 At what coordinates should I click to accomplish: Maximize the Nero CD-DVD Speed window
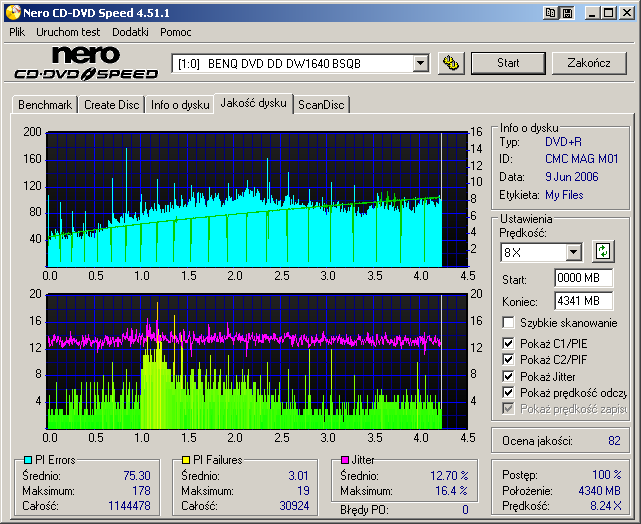609,13
